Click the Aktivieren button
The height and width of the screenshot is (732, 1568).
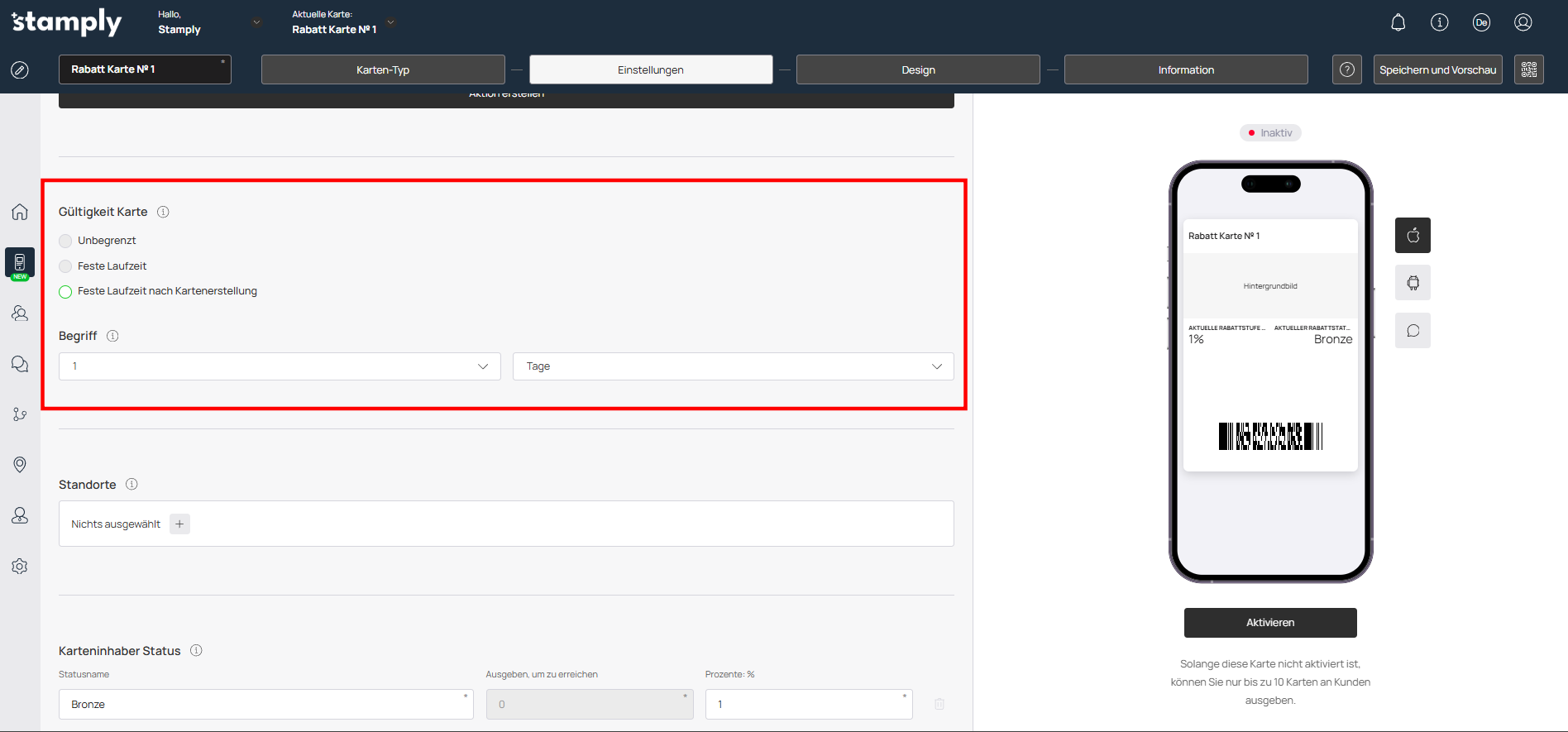(1269, 623)
